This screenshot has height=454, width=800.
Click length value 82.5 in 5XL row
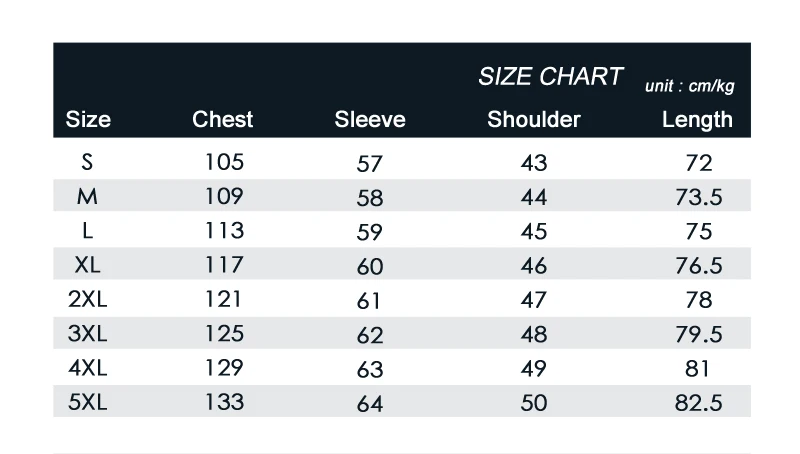pyautogui.click(x=698, y=403)
